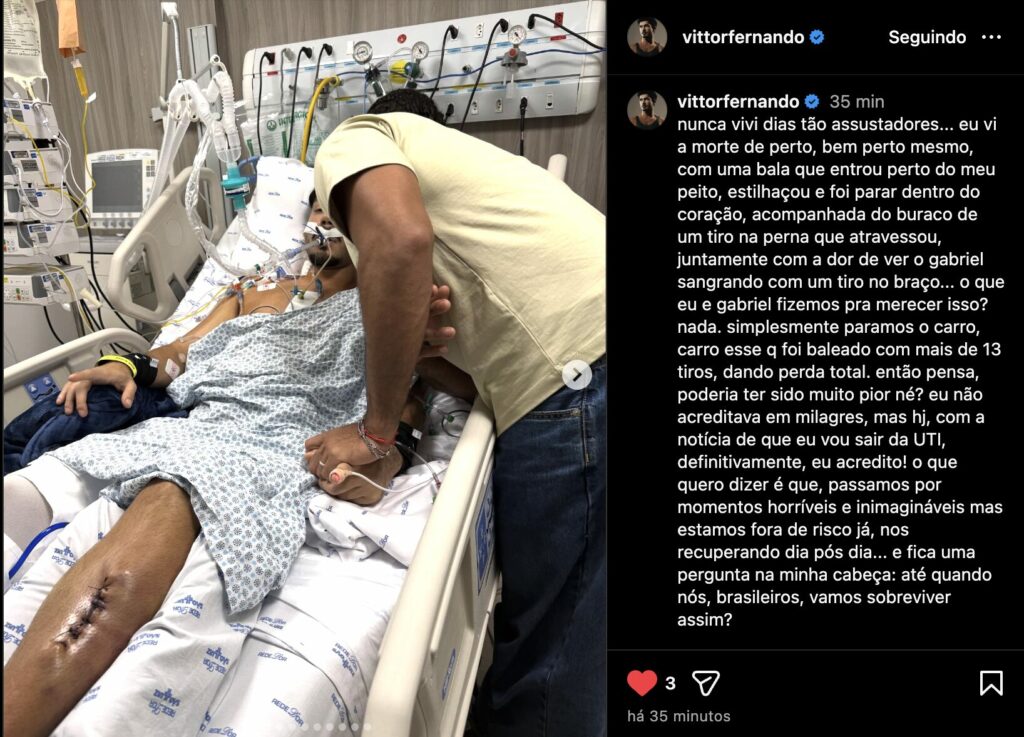Open the three-dot more options menu
The height and width of the screenshot is (737, 1024).
pos(991,37)
